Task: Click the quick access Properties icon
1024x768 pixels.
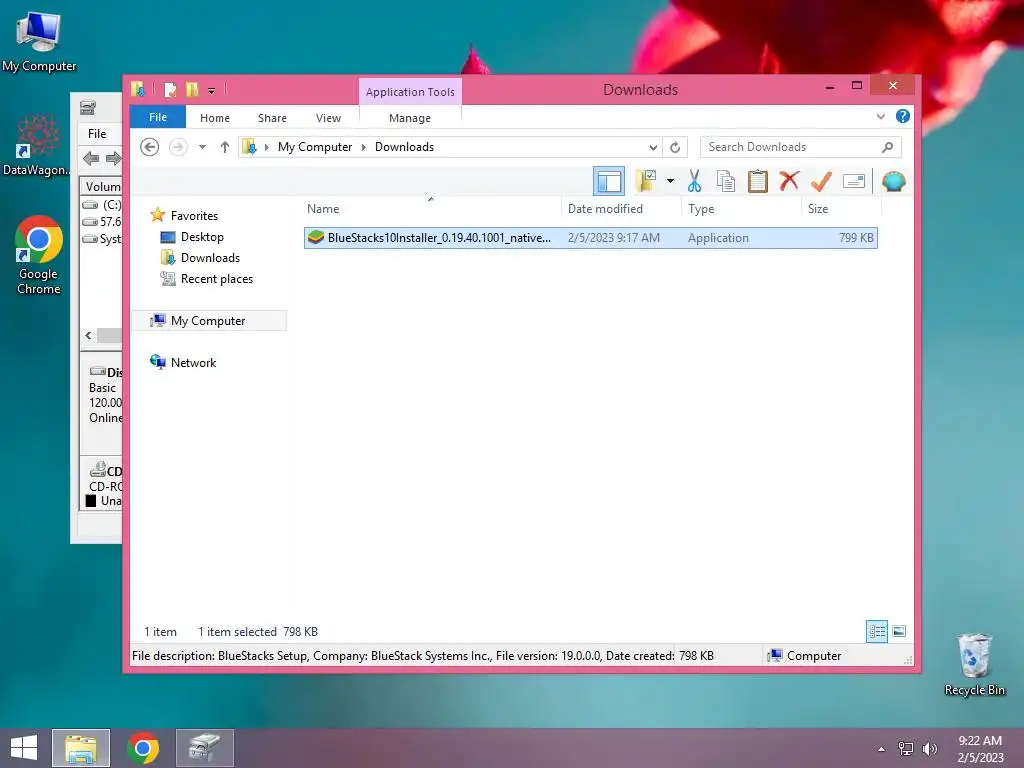Action: [170, 89]
